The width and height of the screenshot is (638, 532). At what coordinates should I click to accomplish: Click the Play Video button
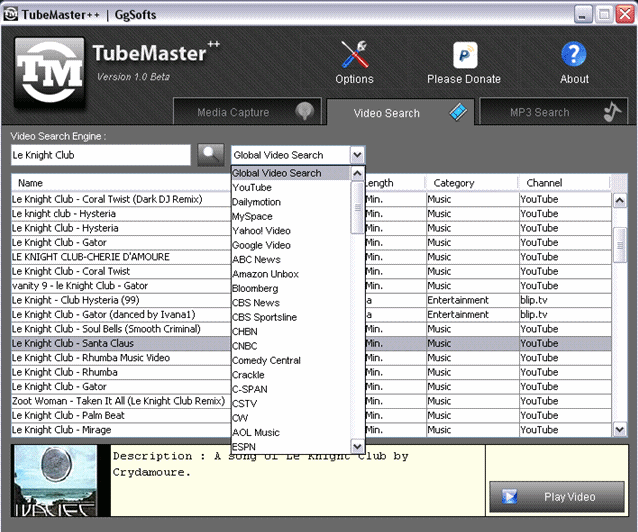557,497
